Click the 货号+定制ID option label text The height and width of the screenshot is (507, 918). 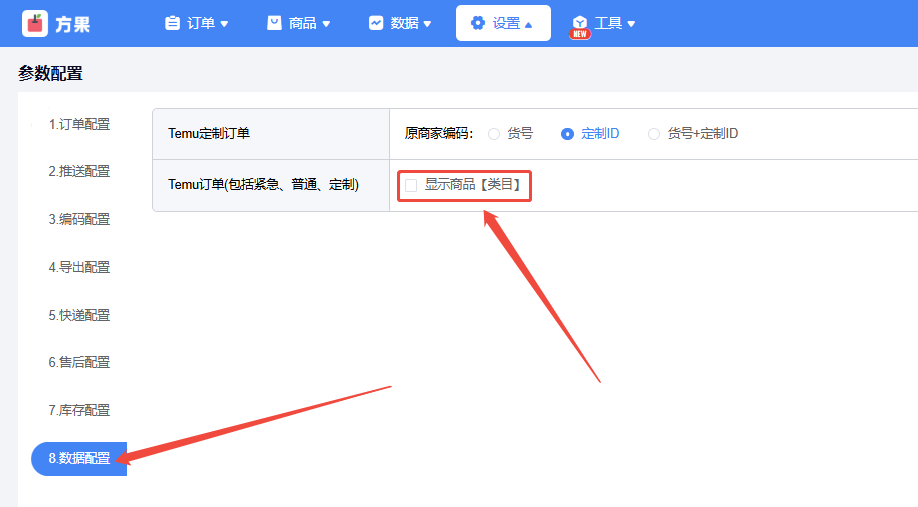click(703, 133)
